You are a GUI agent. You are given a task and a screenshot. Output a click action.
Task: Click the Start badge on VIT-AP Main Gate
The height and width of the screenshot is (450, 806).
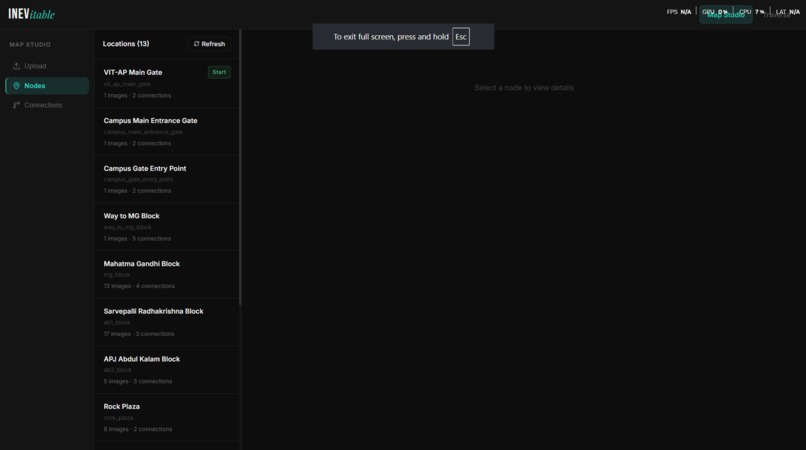(219, 72)
